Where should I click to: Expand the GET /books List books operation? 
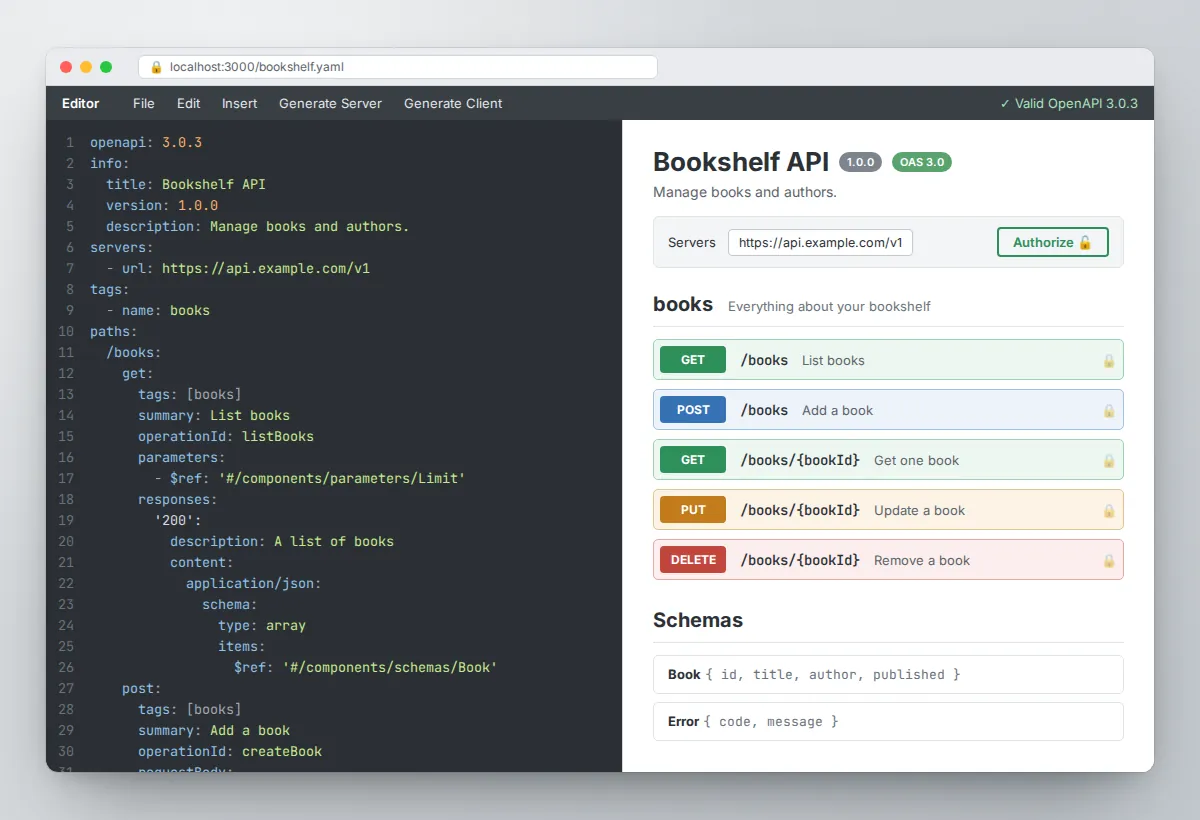888,360
